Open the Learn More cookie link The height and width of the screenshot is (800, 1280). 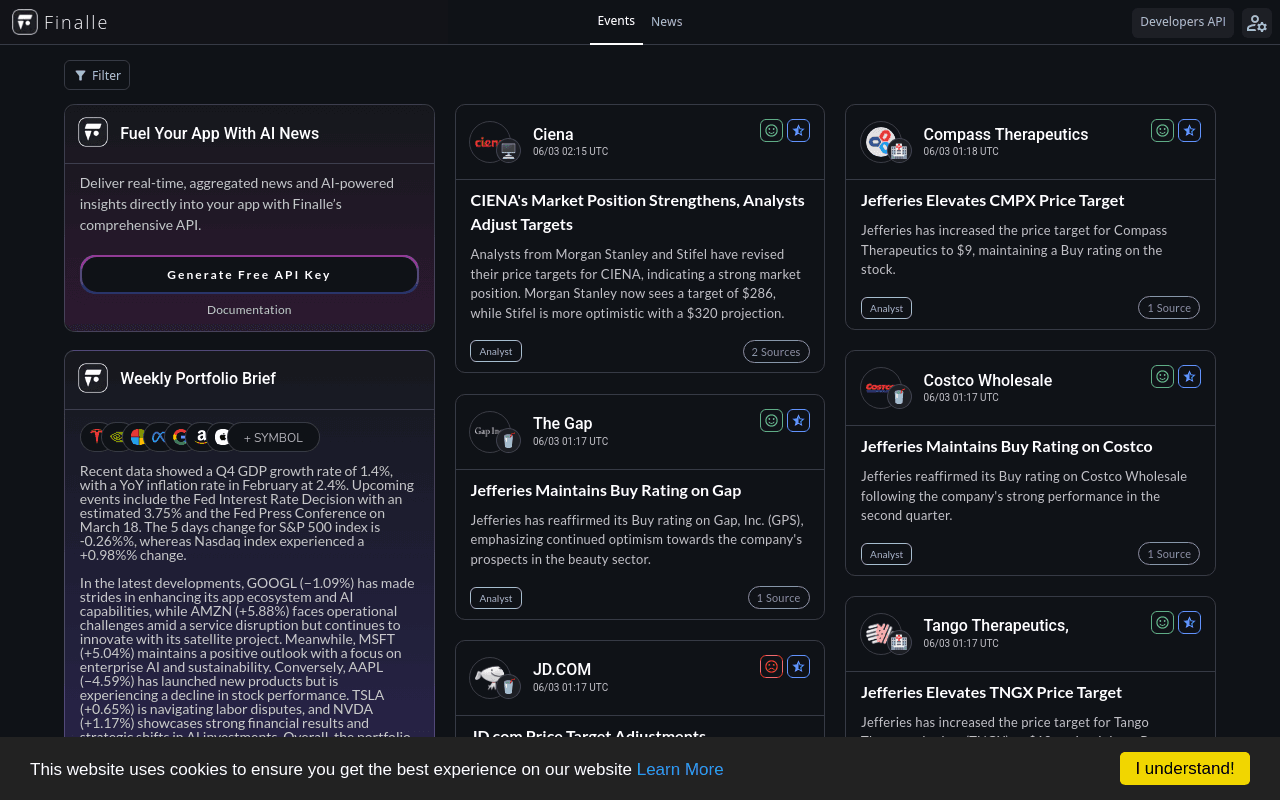[680, 769]
